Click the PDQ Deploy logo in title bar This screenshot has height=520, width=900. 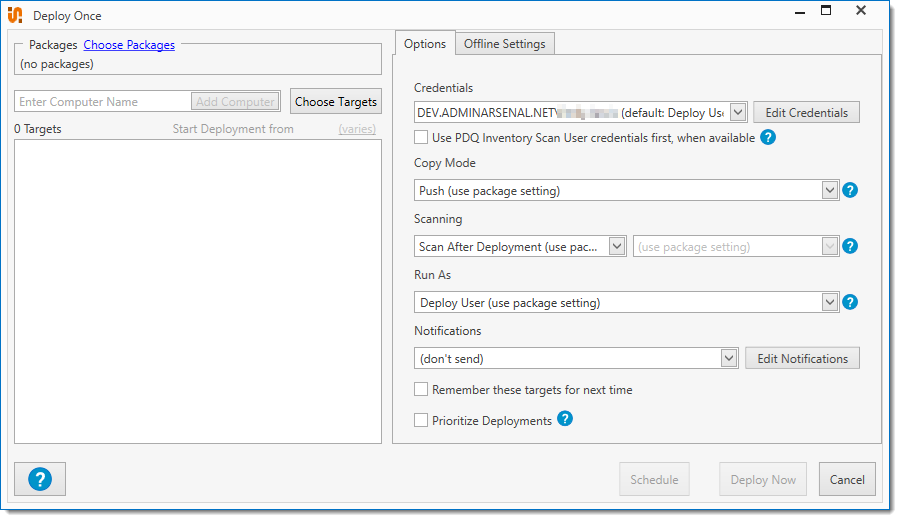coord(15,15)
